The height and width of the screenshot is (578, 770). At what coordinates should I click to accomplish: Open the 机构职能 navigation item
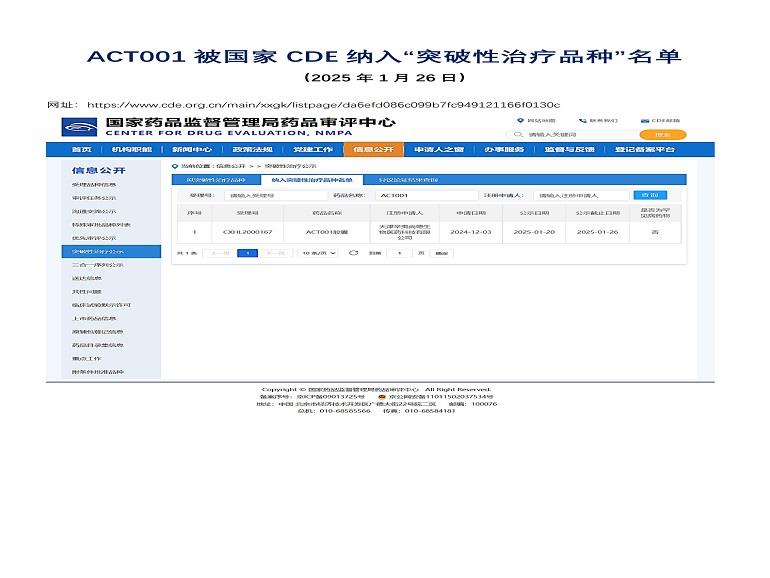point(132,149)
